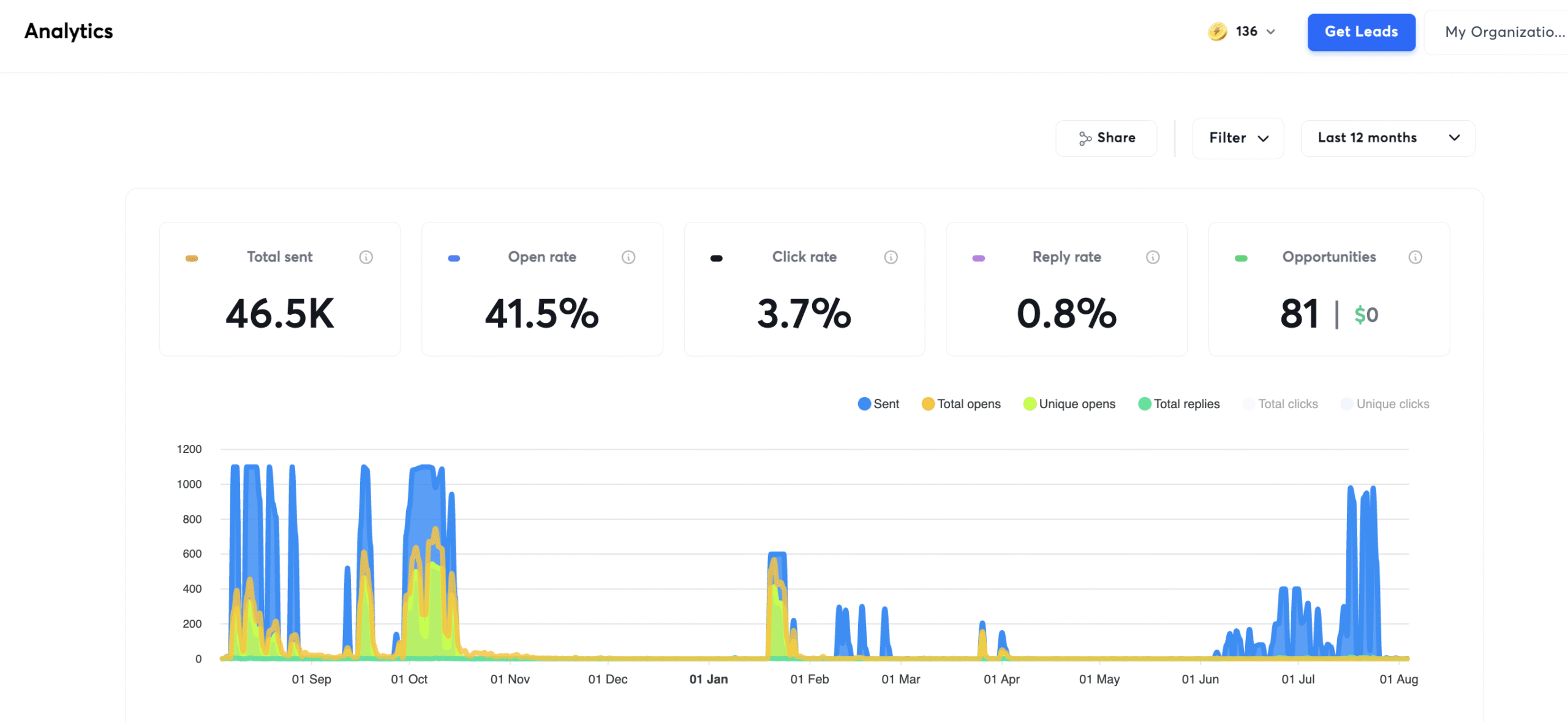
Task: Click info icon on Click rate card
Action: pyautogui.click(x=891, y=257)
